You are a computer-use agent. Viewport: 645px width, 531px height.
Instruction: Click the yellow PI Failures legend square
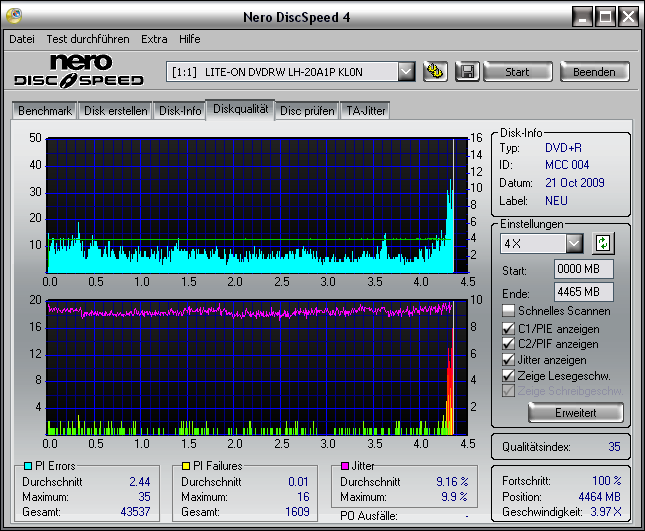point(186,466)
